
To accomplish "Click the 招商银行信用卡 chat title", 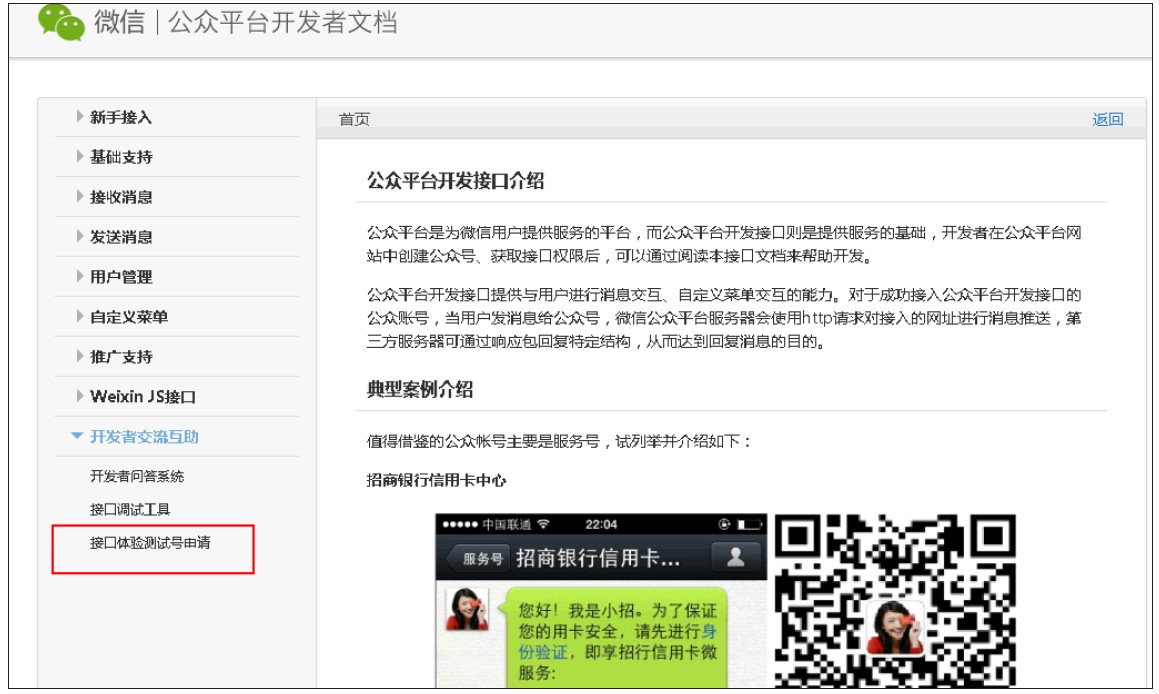I will [x=597, y=558].
